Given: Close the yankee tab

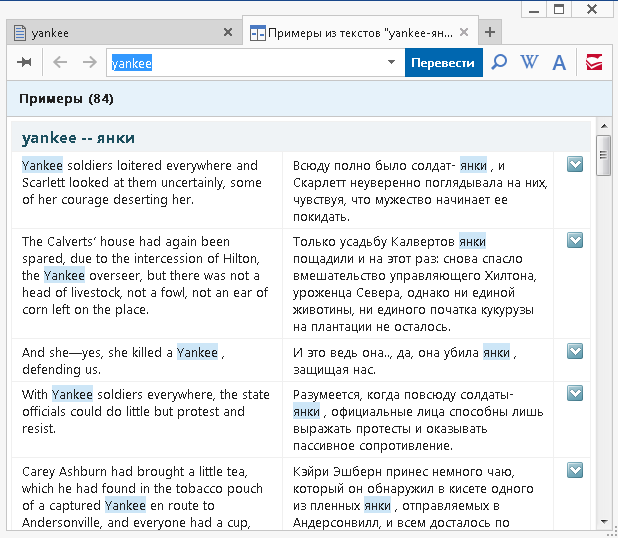Looking at the screenshot, I should [228, 32].
